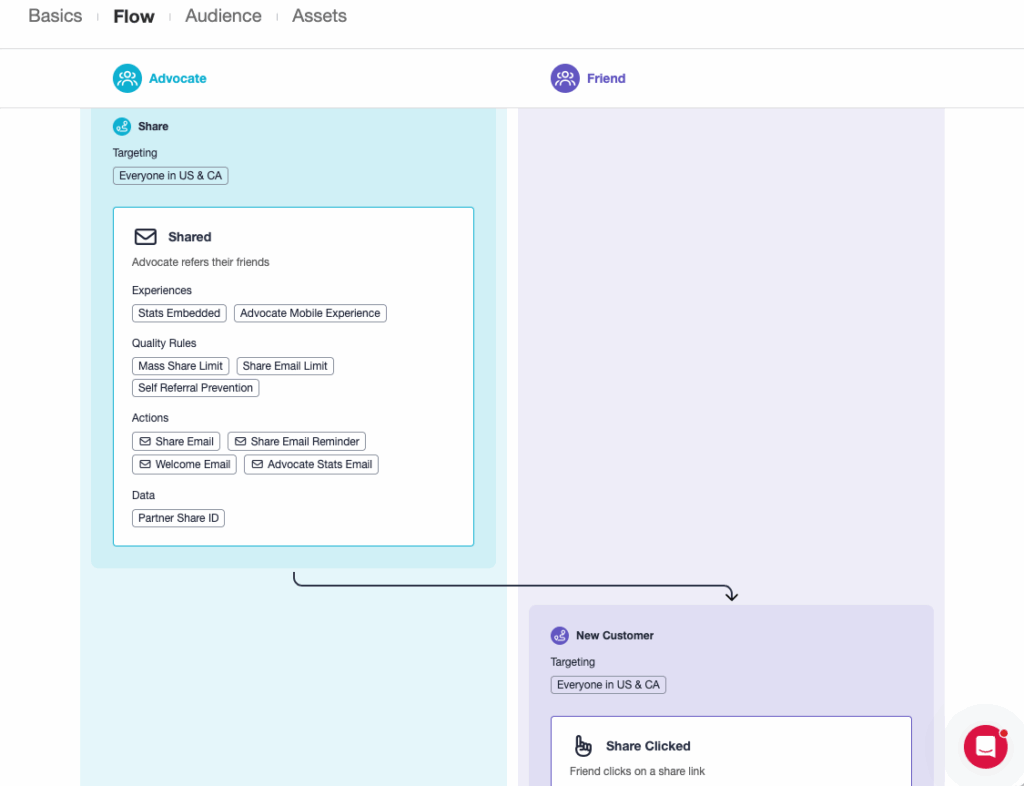Click the Partner Share ID data tag
1024x786 pixels.
(x=178, y=518)
